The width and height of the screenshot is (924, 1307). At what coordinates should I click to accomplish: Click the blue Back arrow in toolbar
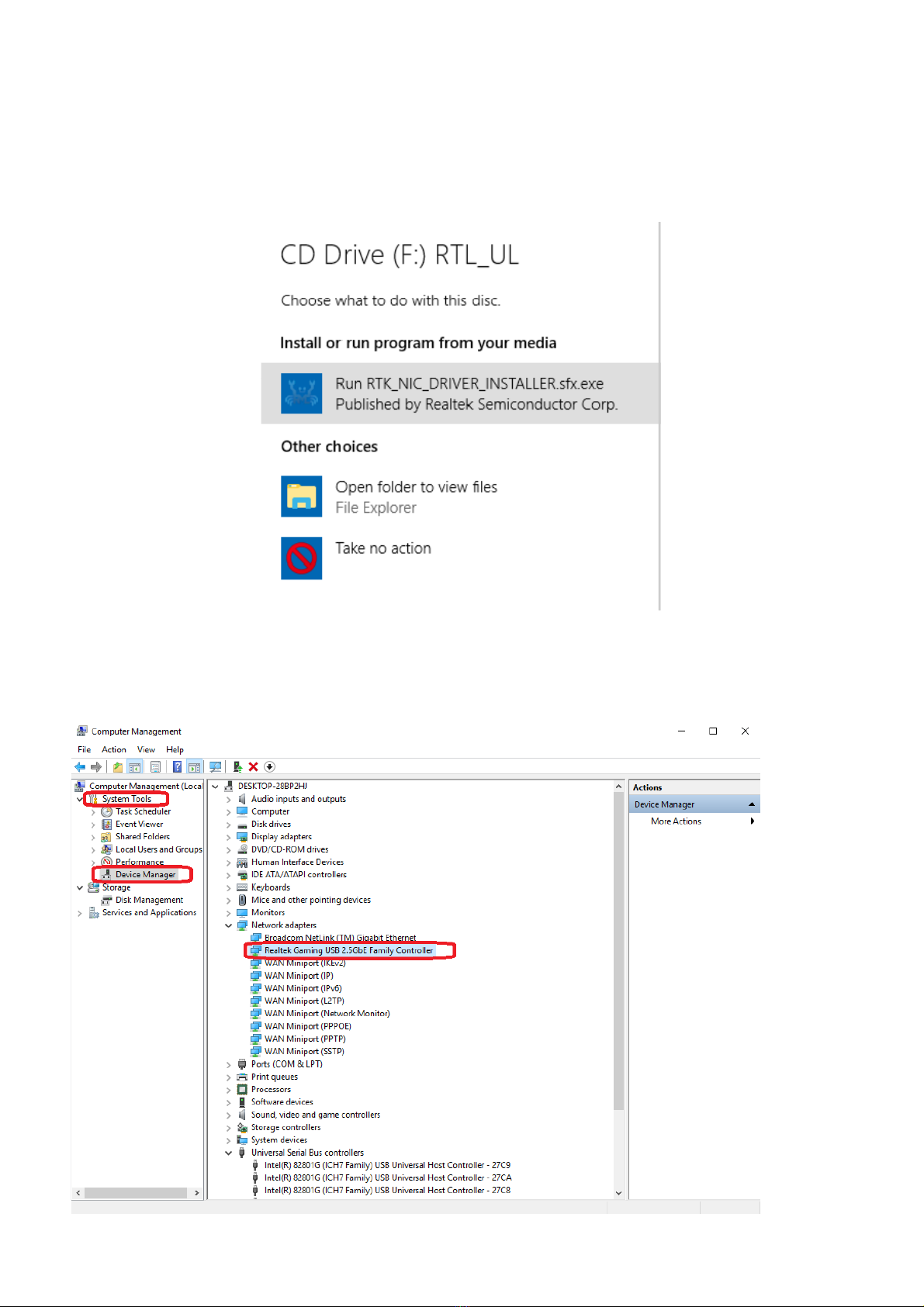point(80,767)
